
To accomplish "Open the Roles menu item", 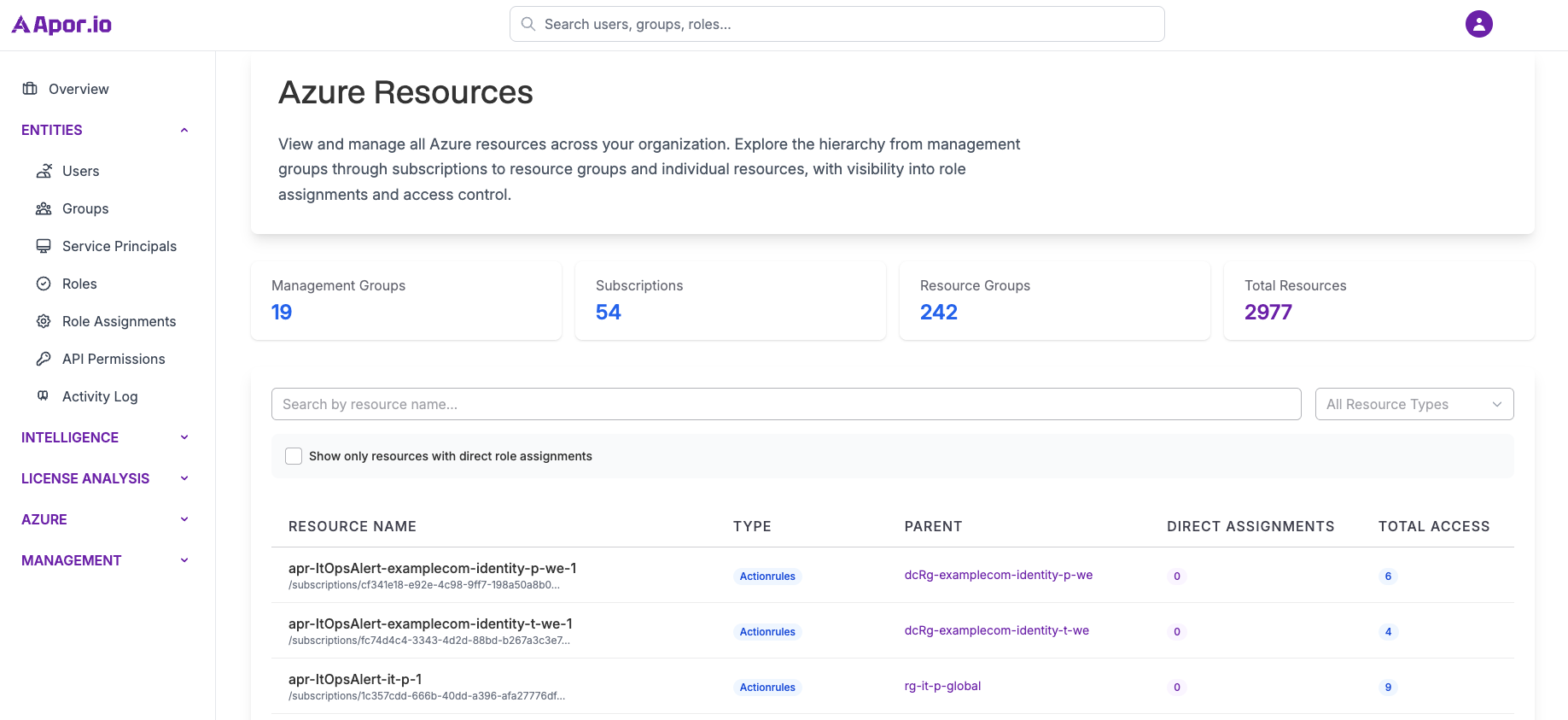I will tap(79, 284).
